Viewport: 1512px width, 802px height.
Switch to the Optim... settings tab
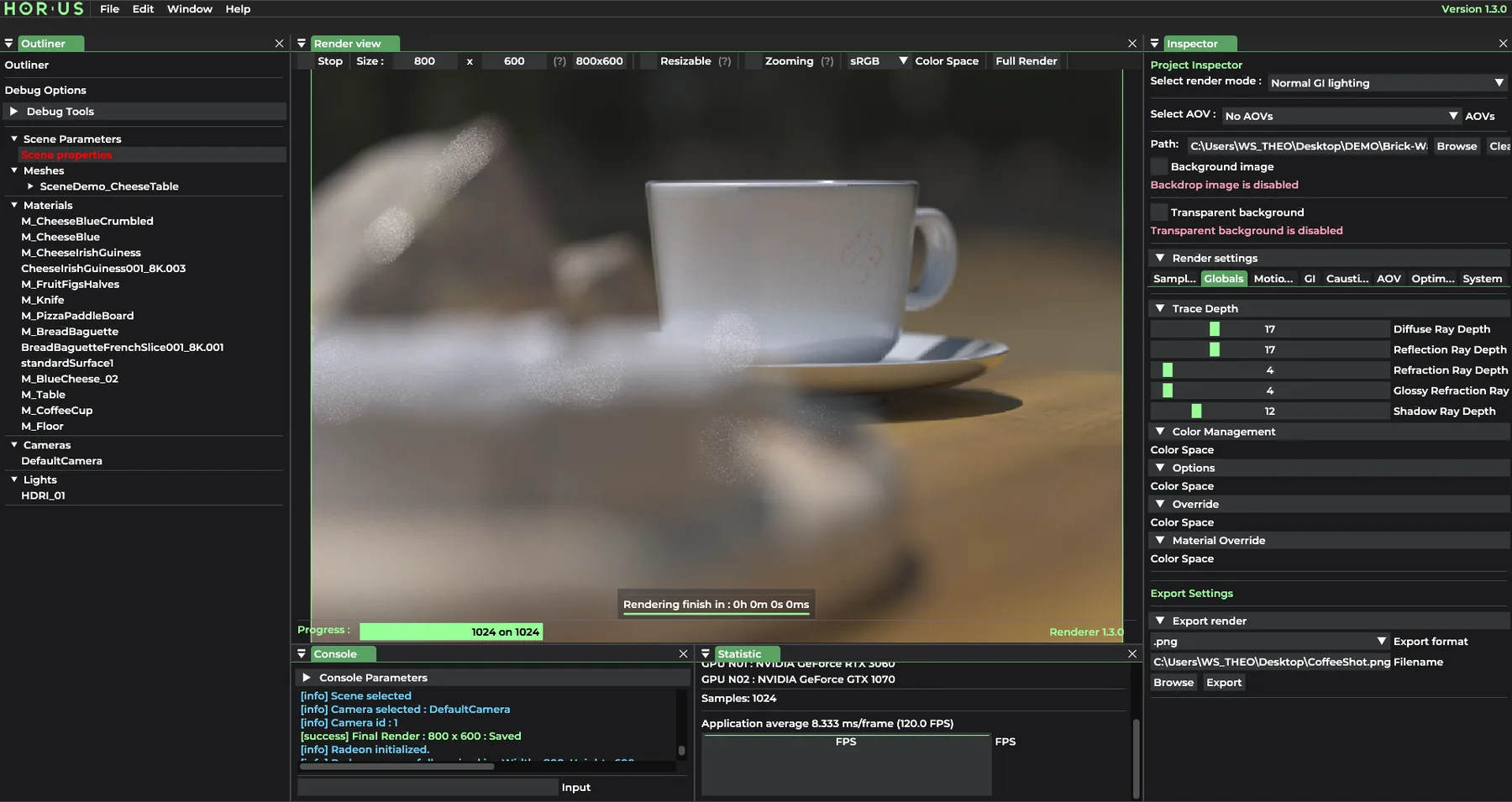coord(1433,279)
